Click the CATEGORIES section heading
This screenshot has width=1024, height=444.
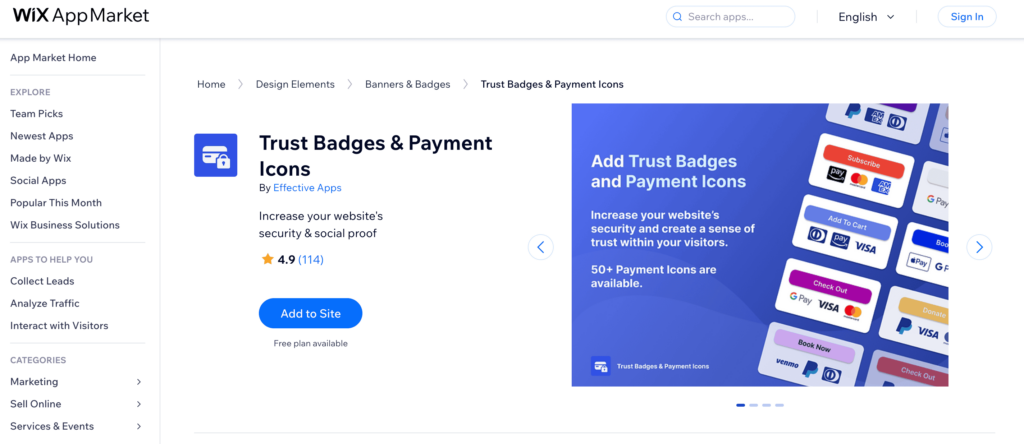pyautogui.click(x=38, y=360)
